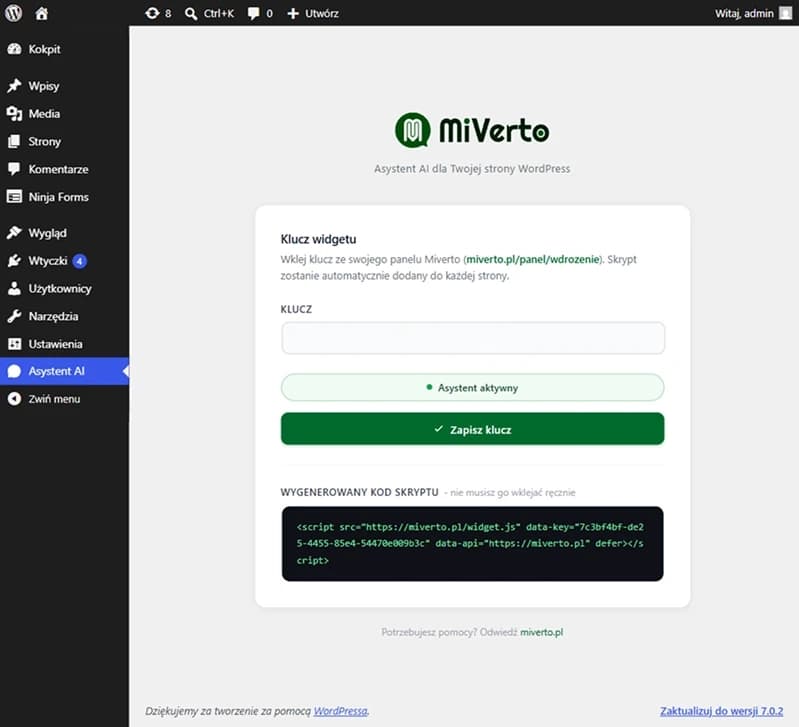
Task: Open the miverto.pl help link
Action: tap(542, 632)
